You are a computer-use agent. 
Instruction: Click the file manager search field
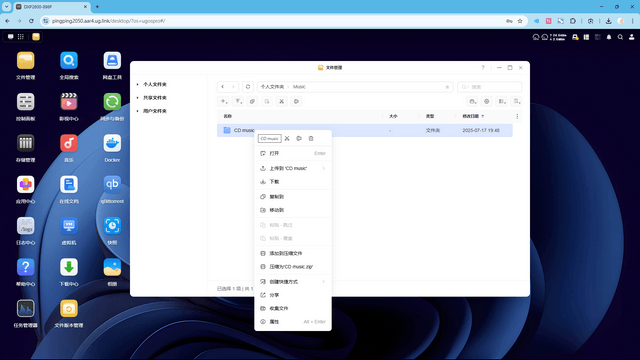[489, 87]
